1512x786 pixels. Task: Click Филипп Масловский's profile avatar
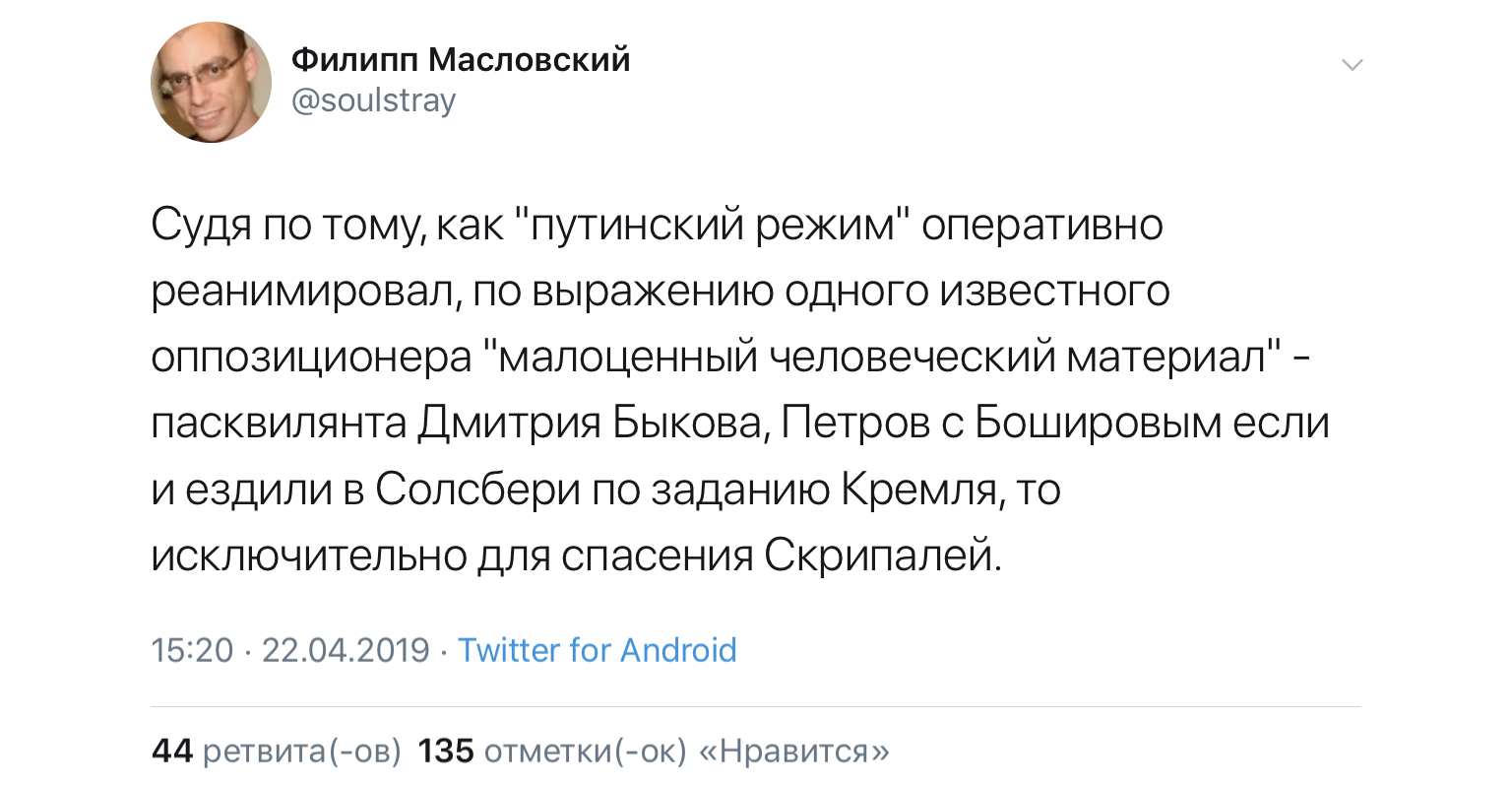(211, 84)
